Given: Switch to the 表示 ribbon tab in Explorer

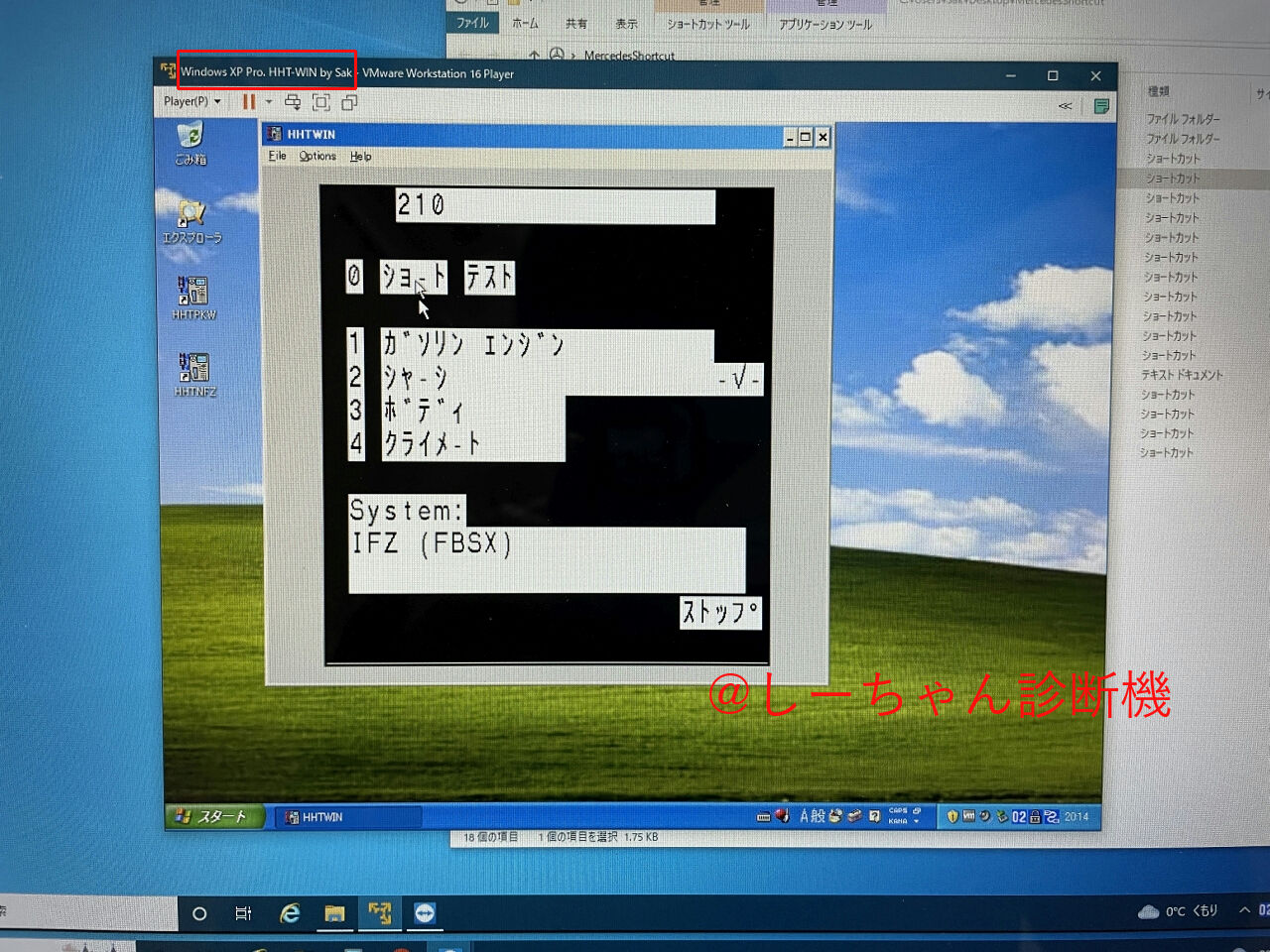Looking at the screenshot, I should (626, 24).
